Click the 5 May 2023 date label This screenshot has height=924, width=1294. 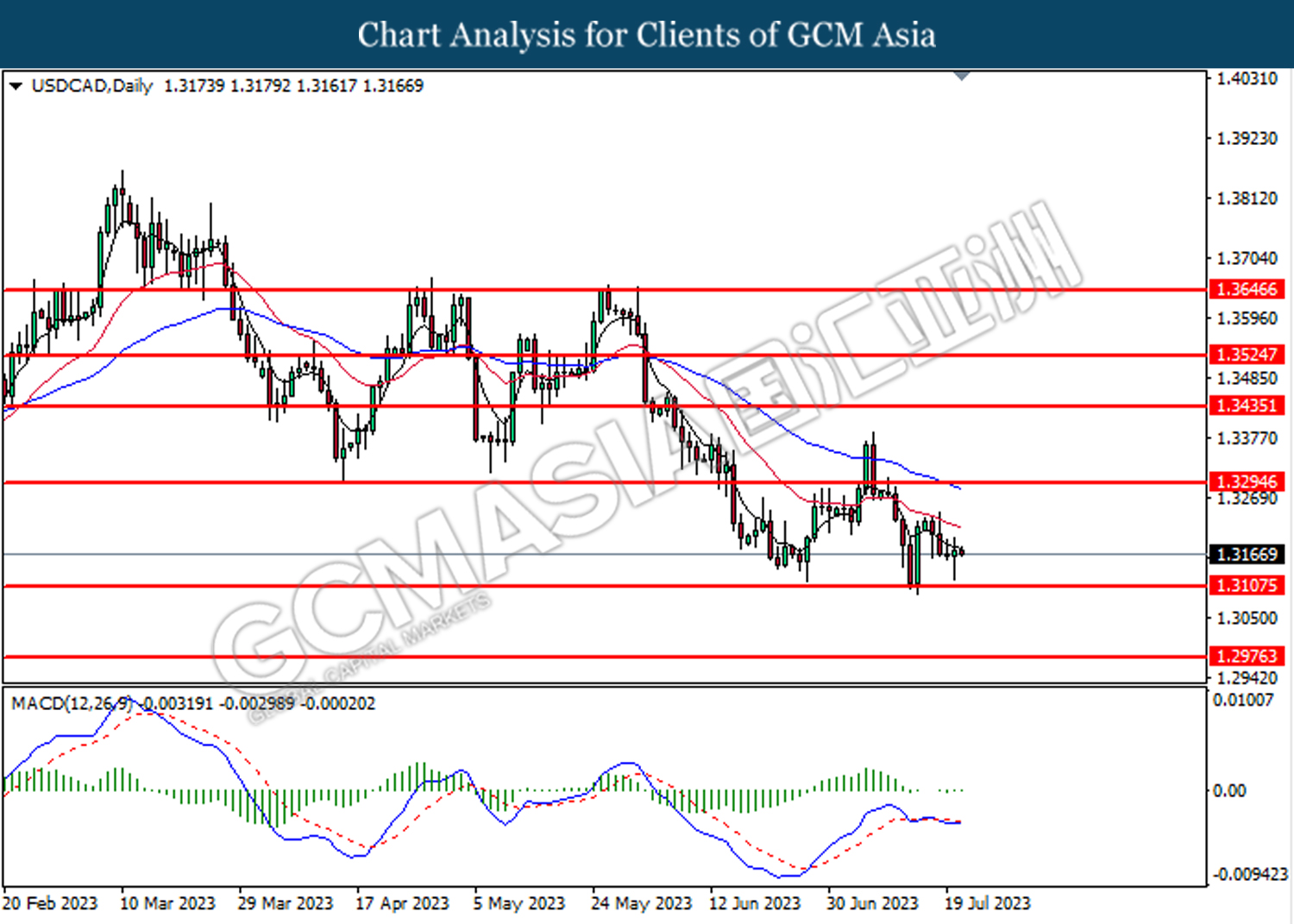(518, 903)
